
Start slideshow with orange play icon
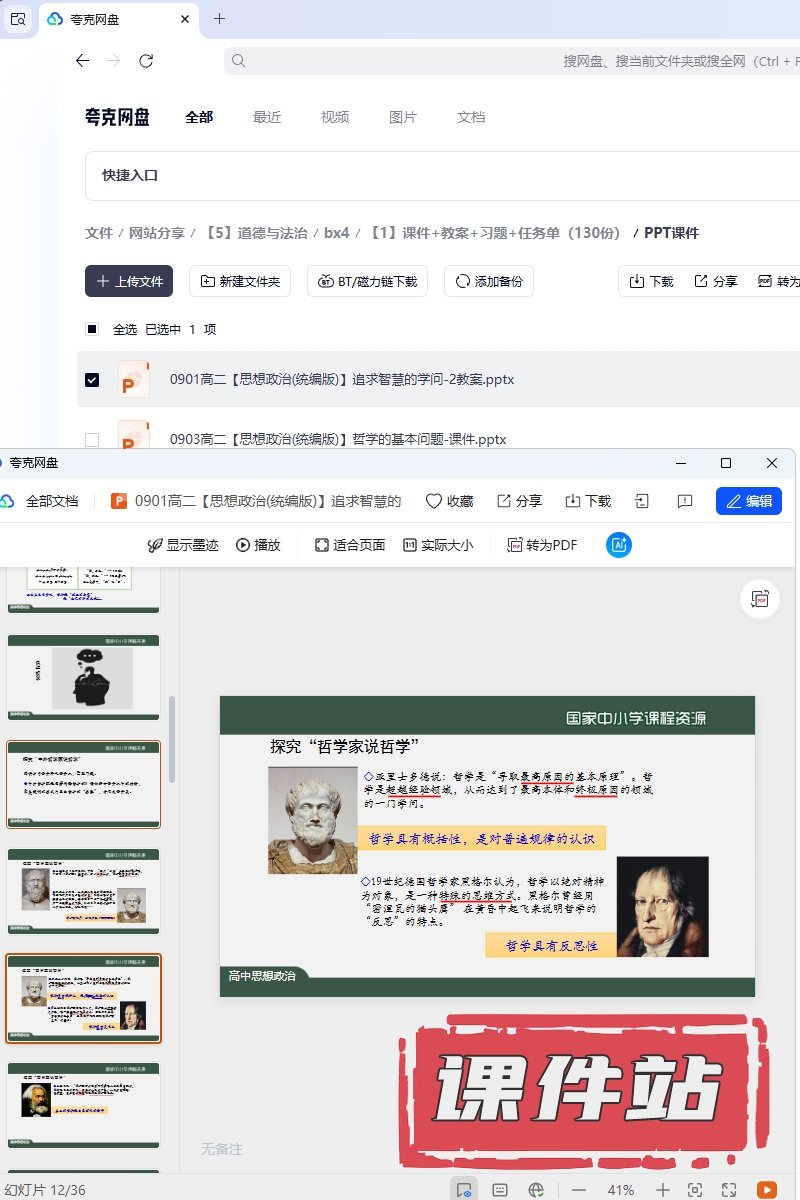[767, 1190]
